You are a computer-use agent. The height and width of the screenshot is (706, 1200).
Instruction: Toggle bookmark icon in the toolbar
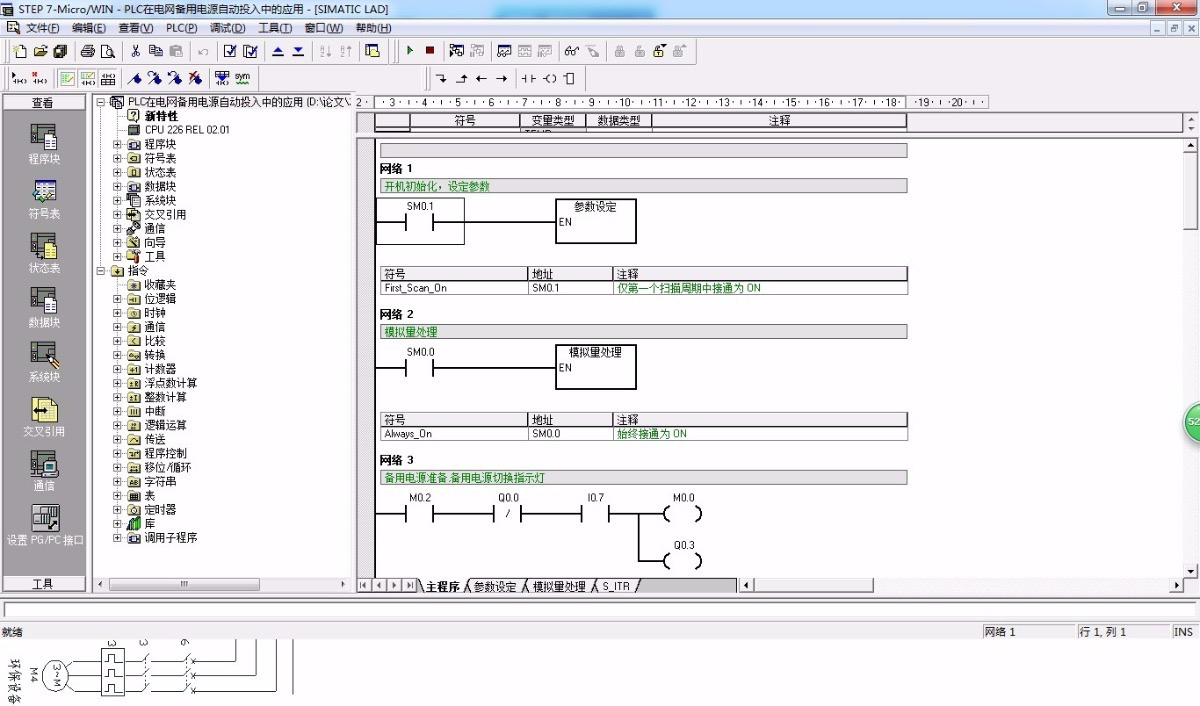coord(135,78)
